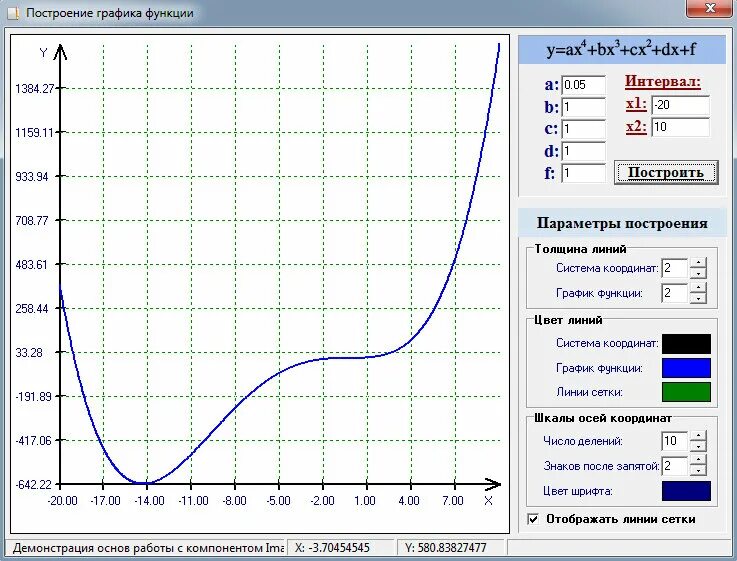Click the window title bar app icon

[x=13, y=13]
